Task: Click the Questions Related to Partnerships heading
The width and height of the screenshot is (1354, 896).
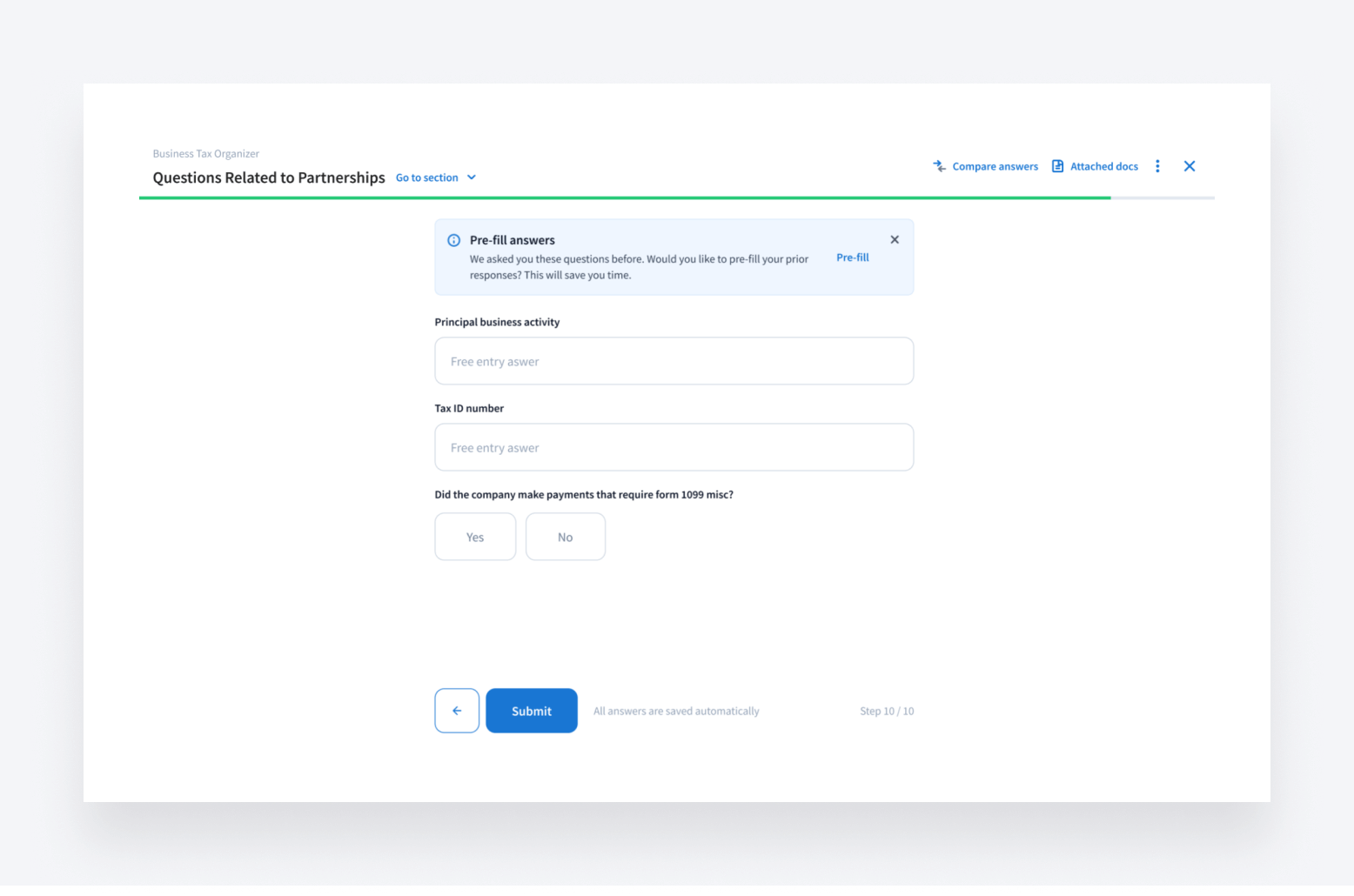Action: [269, 177]
